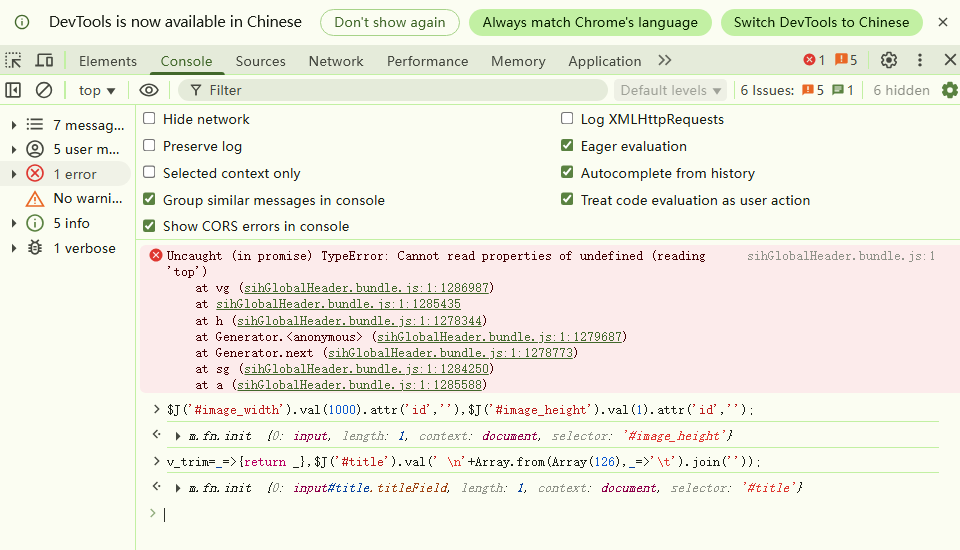Check the Preserve log option
960x550 pixels.
[x=150, y=146]
